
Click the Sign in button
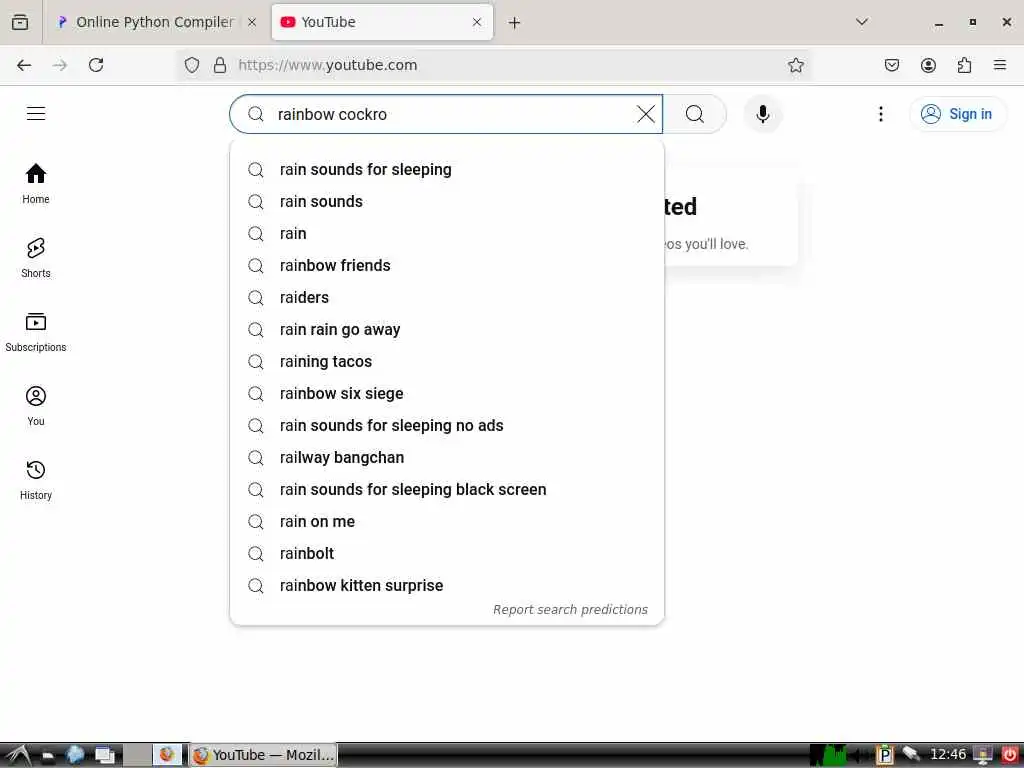coord(957,114)
